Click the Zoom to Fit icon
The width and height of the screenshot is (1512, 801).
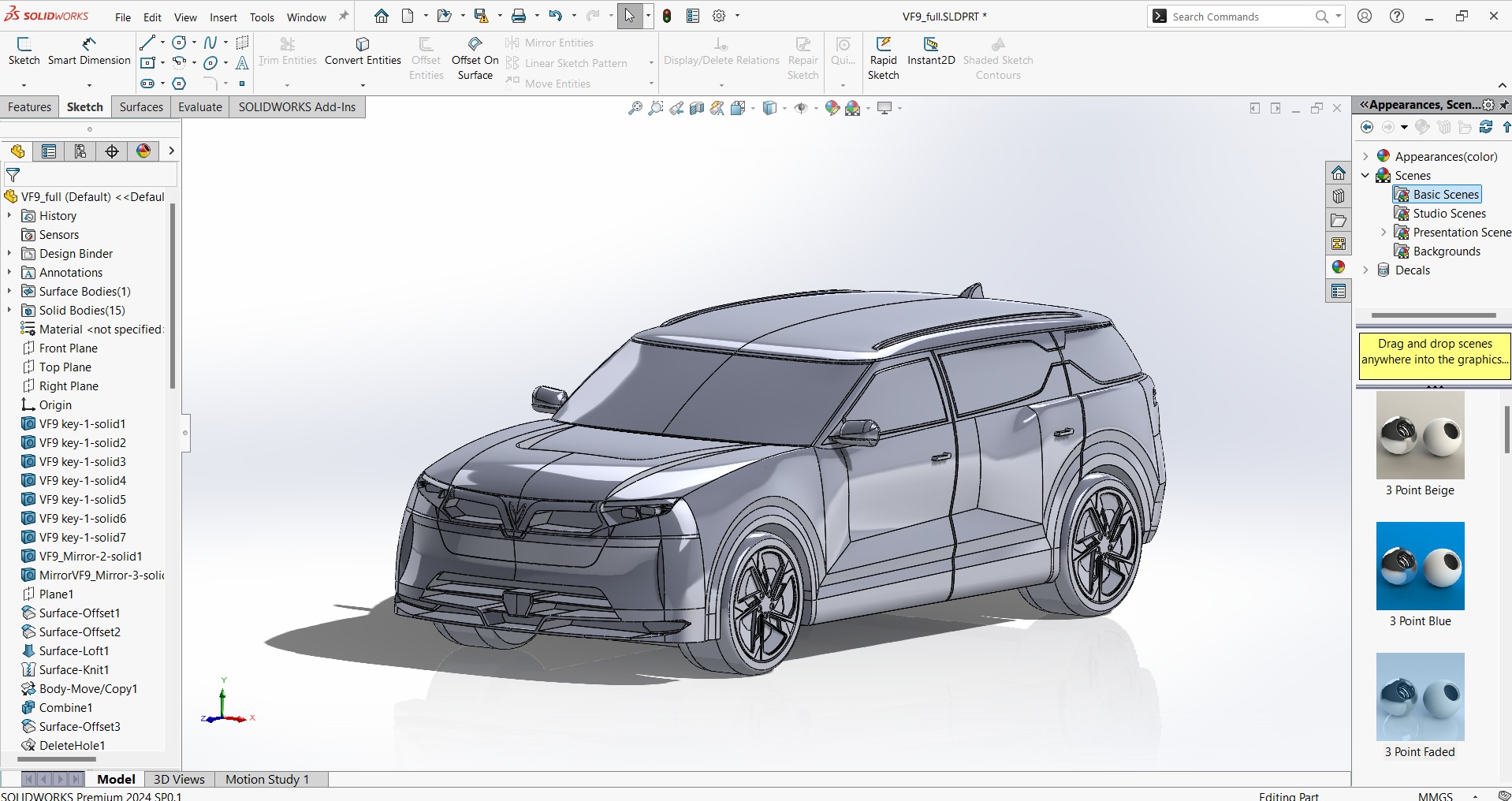pos(635,109)
